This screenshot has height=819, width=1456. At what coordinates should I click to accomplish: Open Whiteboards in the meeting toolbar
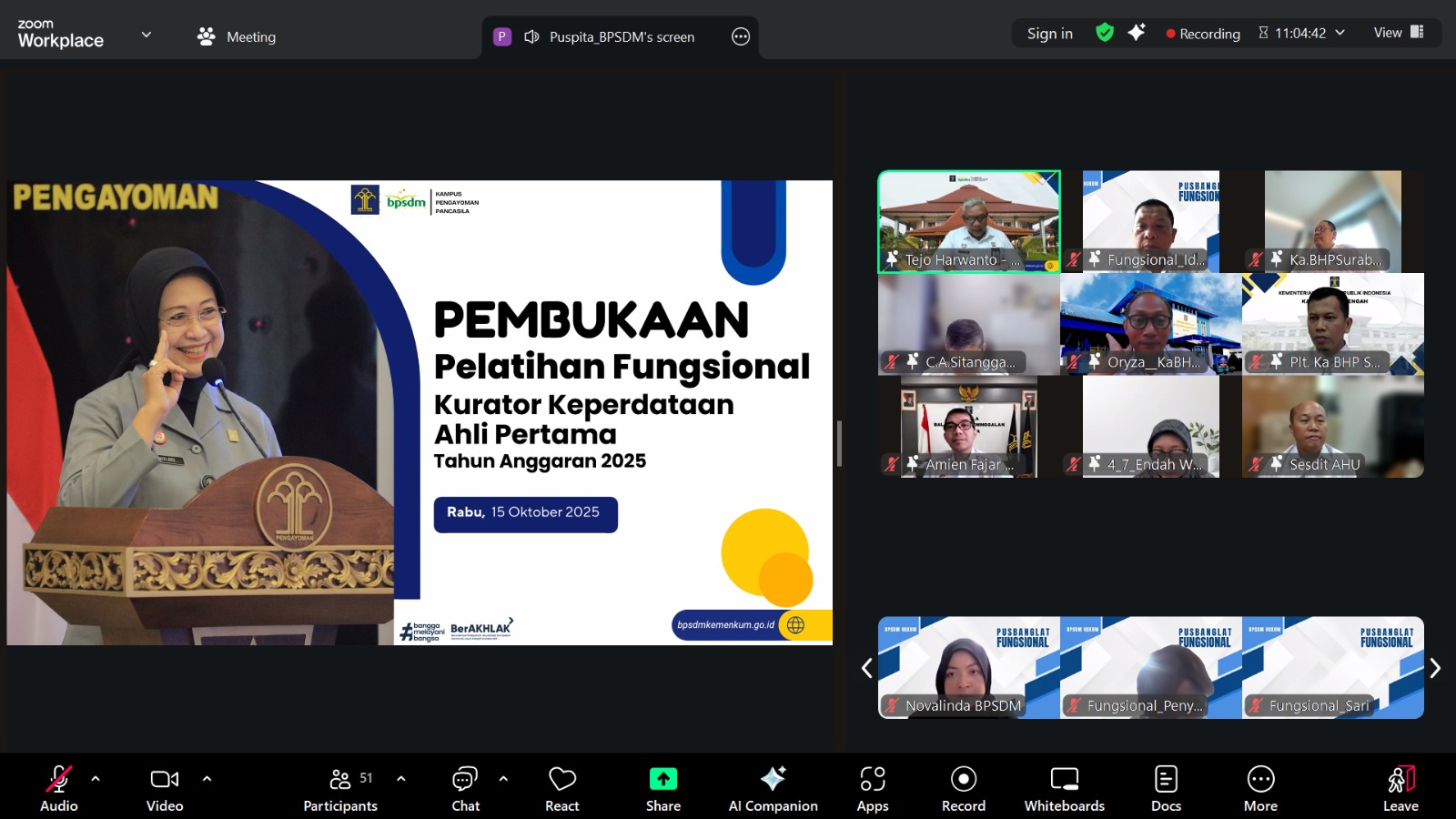click(1064, 788)
